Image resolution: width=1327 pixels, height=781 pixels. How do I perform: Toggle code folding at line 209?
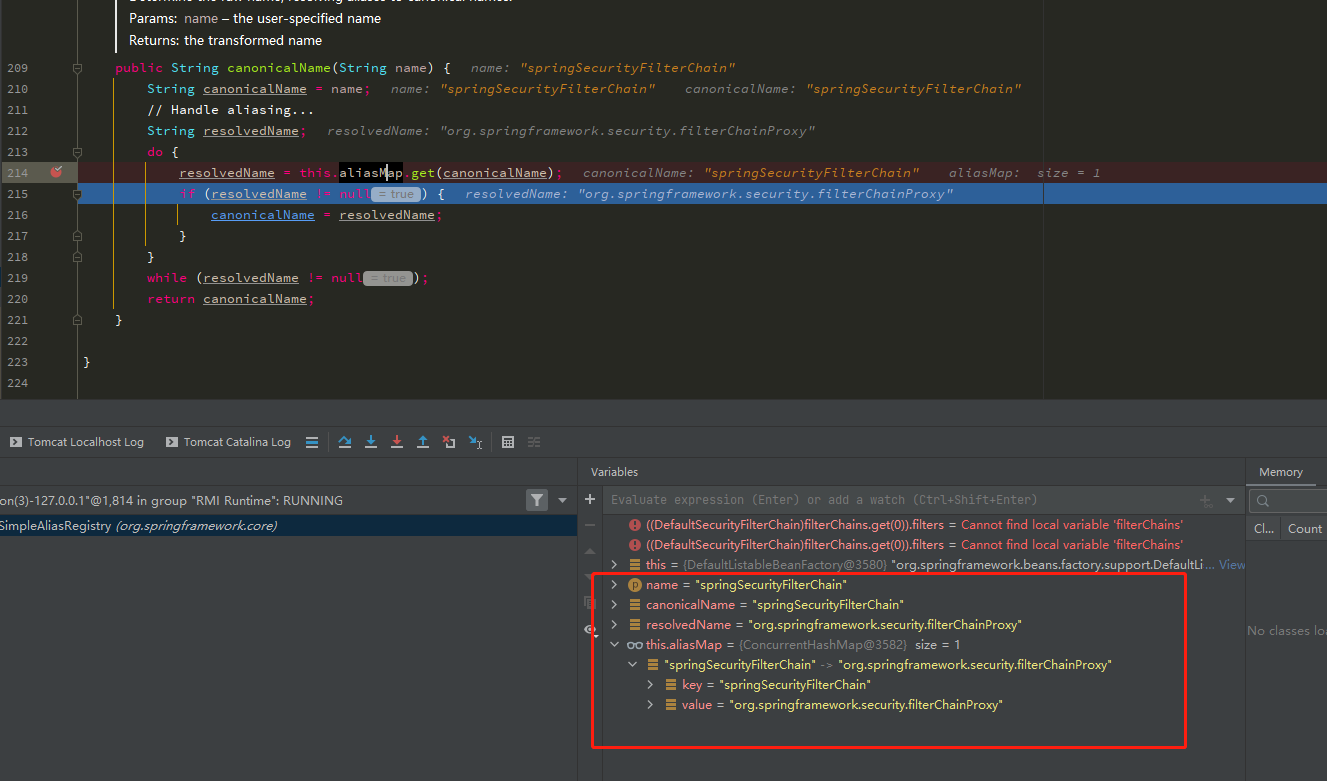coord(77,68)
